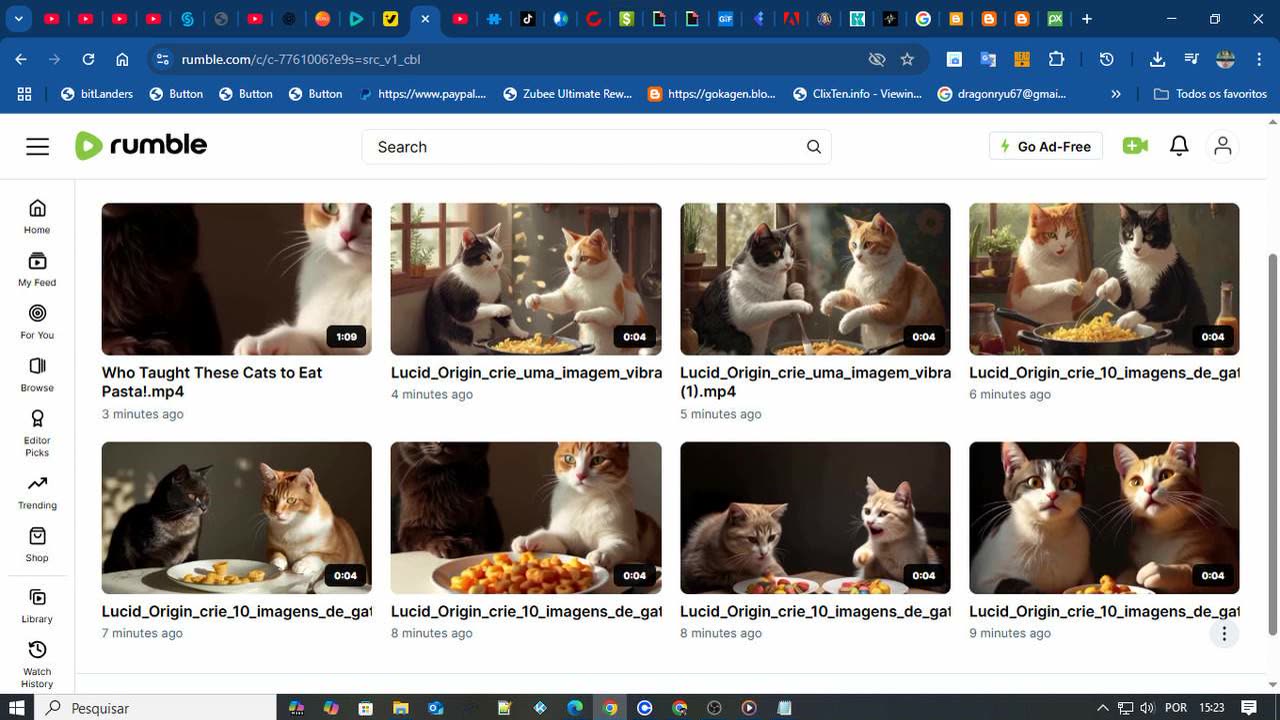Open the three-dot options menu on last video
The width and height of the screenshot is (1280, 720).
click(x=1224, y=633)
